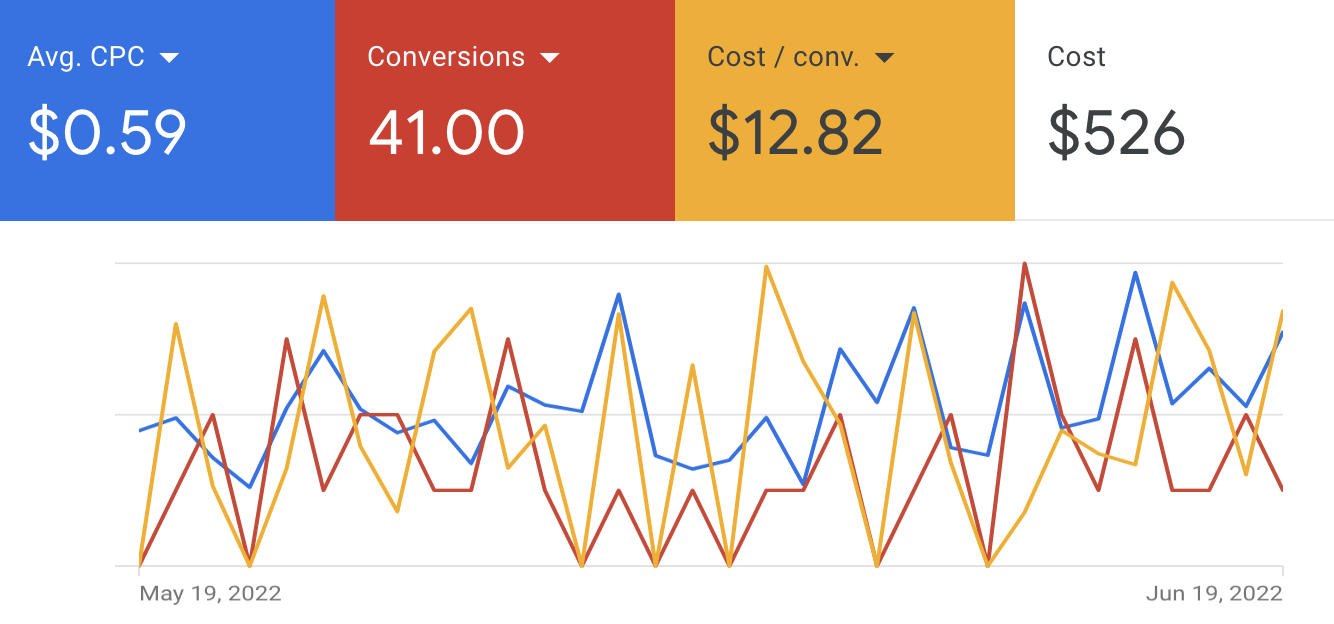The image size is (1334, 624).
Task: Click the $0.59 average CPC value
Action: pyautogui.click(x=107, y=133)
